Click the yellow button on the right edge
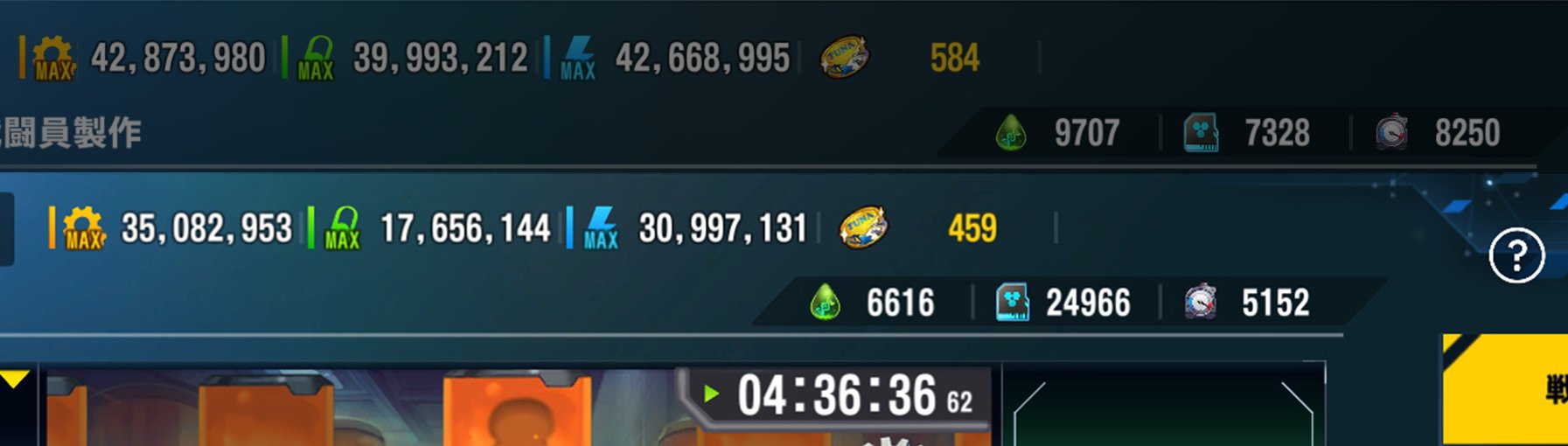Image resolution: width=1568 pixels, height=446 pixels. pyautogui.click(x=1504, y=389)
